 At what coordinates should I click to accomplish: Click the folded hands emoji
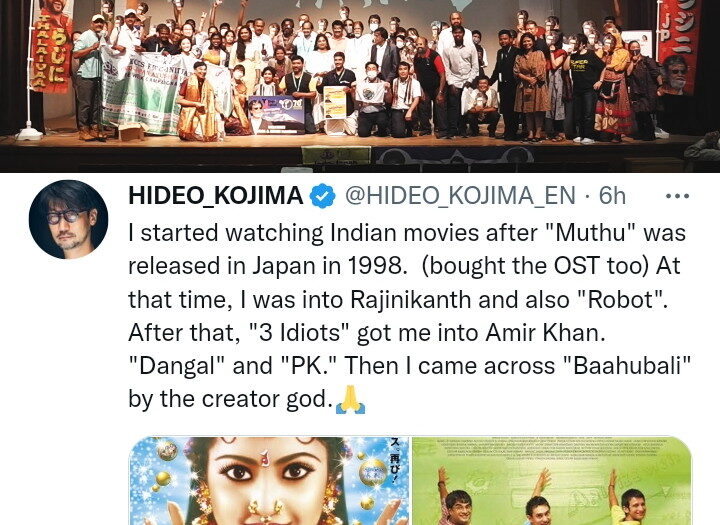click(350, 400)
